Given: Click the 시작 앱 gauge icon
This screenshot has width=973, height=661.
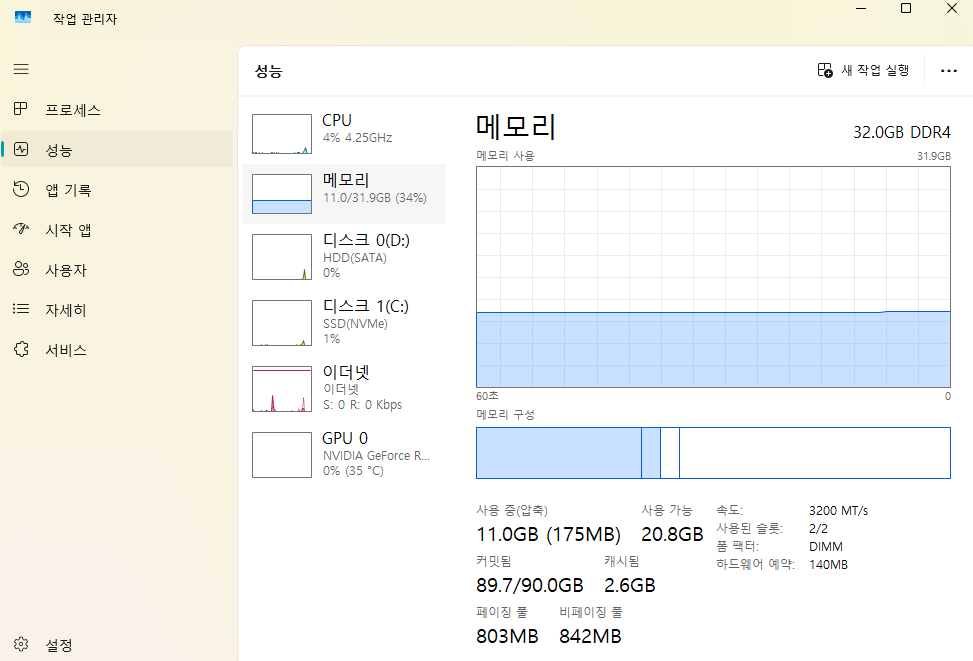Looking at the screenshot, I should pos(21,229).
